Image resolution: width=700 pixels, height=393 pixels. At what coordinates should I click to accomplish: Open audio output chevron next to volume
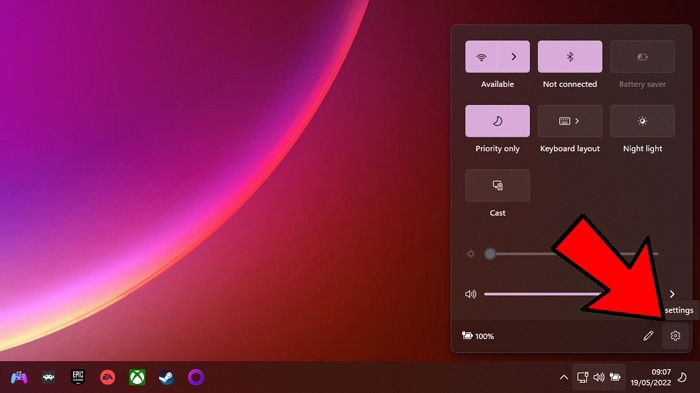[672, 294]
